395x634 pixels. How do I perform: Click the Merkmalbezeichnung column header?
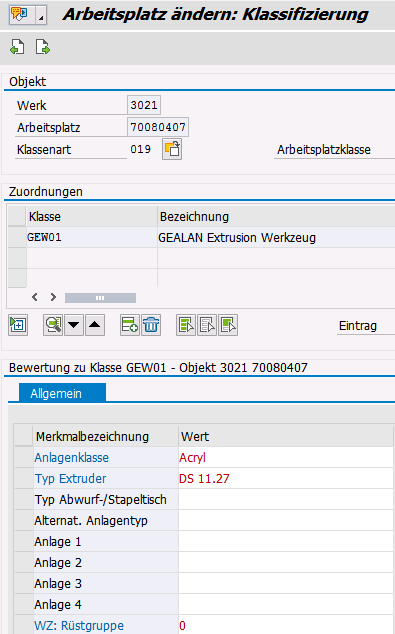click(x=106, y=436)
